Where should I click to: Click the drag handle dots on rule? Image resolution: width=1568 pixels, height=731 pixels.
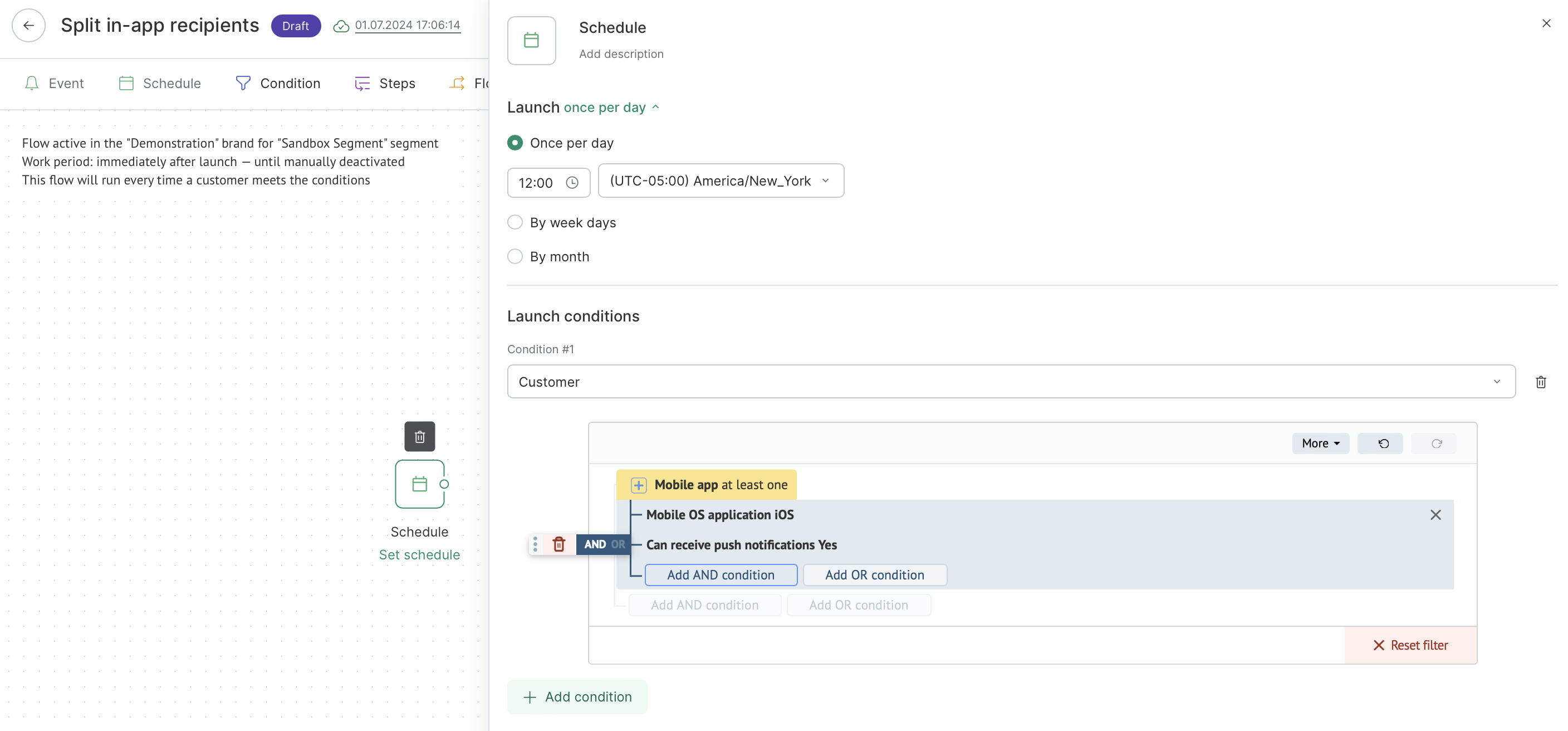pos(536,544)
